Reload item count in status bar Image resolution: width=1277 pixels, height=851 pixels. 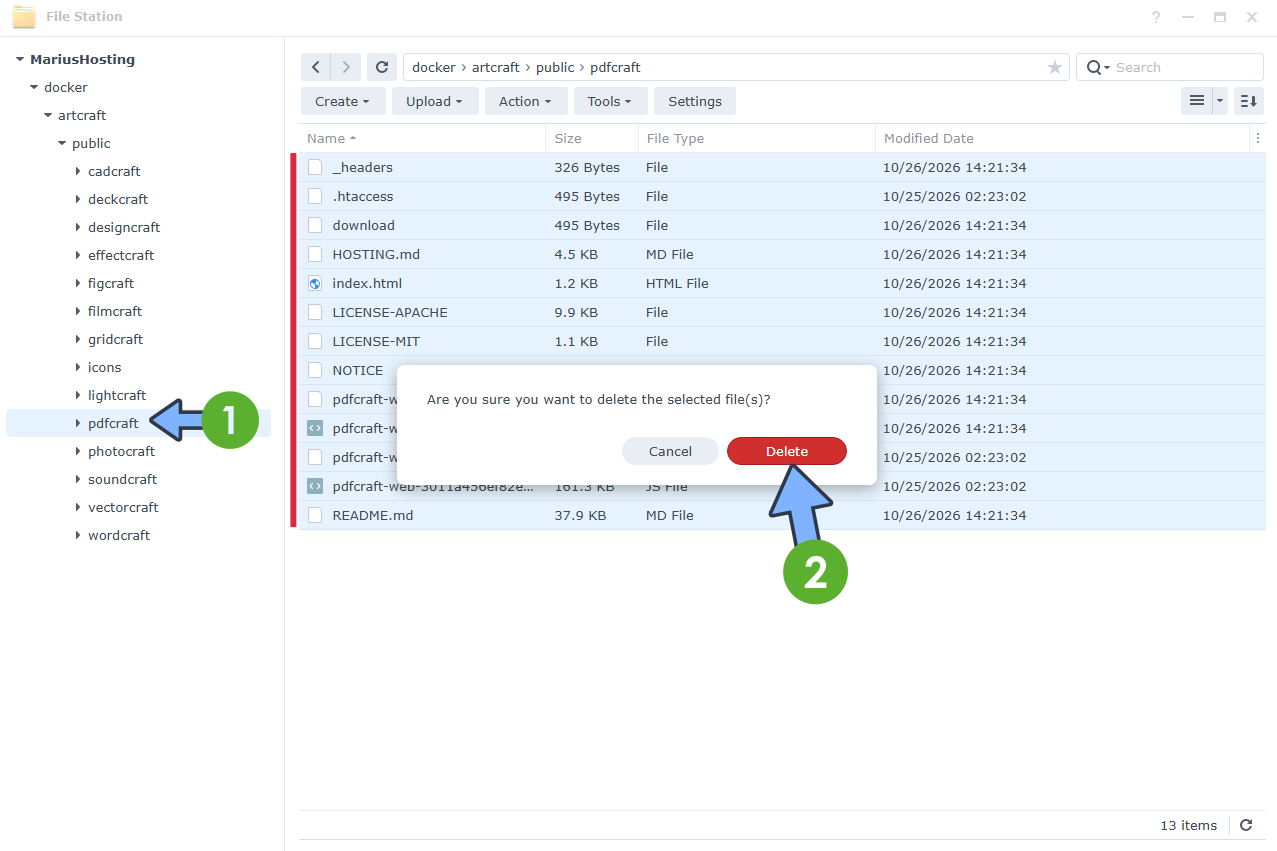[x=1246, y=825]
